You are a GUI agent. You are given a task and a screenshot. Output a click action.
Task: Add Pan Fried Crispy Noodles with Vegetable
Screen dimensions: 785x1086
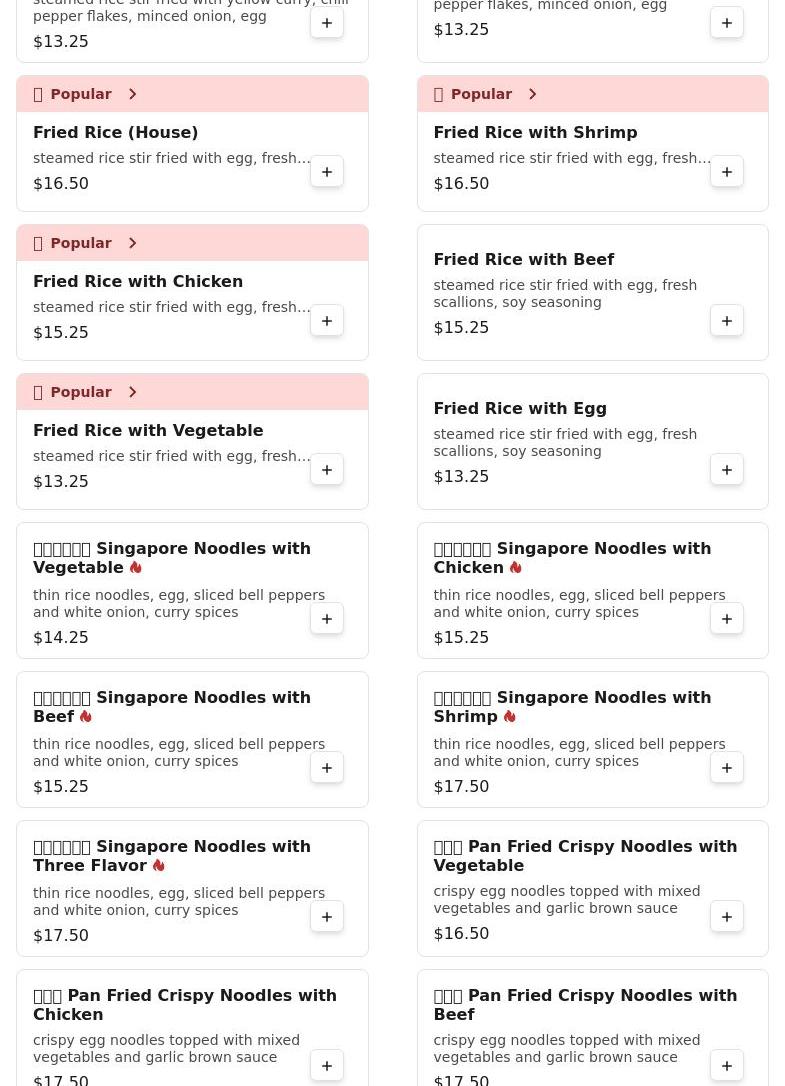727,917
